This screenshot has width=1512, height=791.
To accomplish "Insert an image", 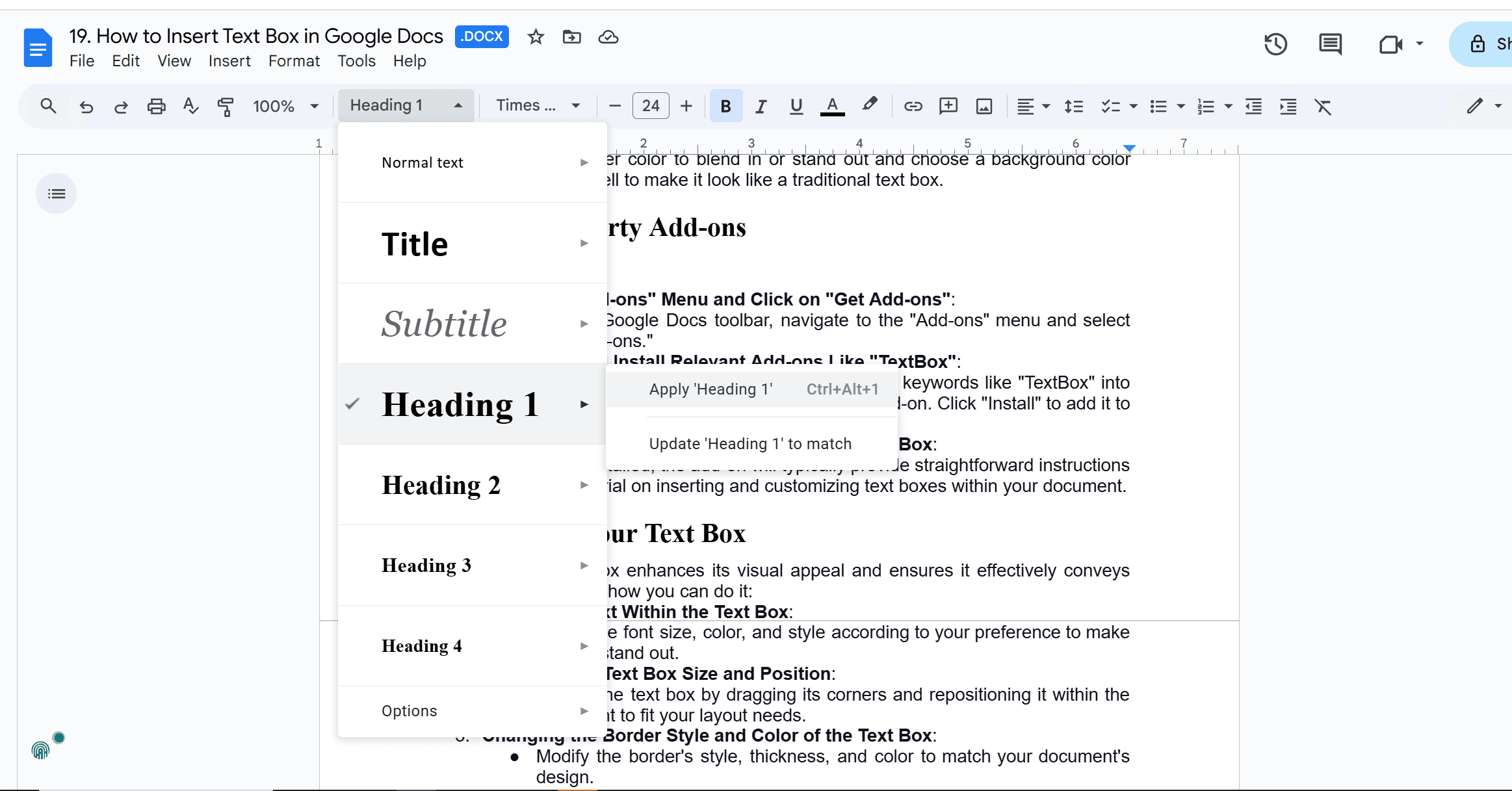I will click(984, 106).
